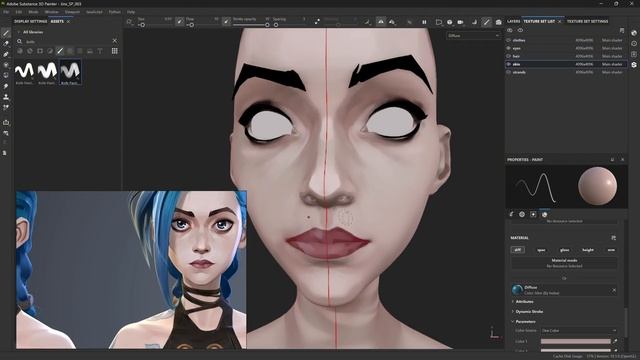Toggle visibility of eyes texture set
Viewport: 640px width, 360px height.
[x=509, y=48]
